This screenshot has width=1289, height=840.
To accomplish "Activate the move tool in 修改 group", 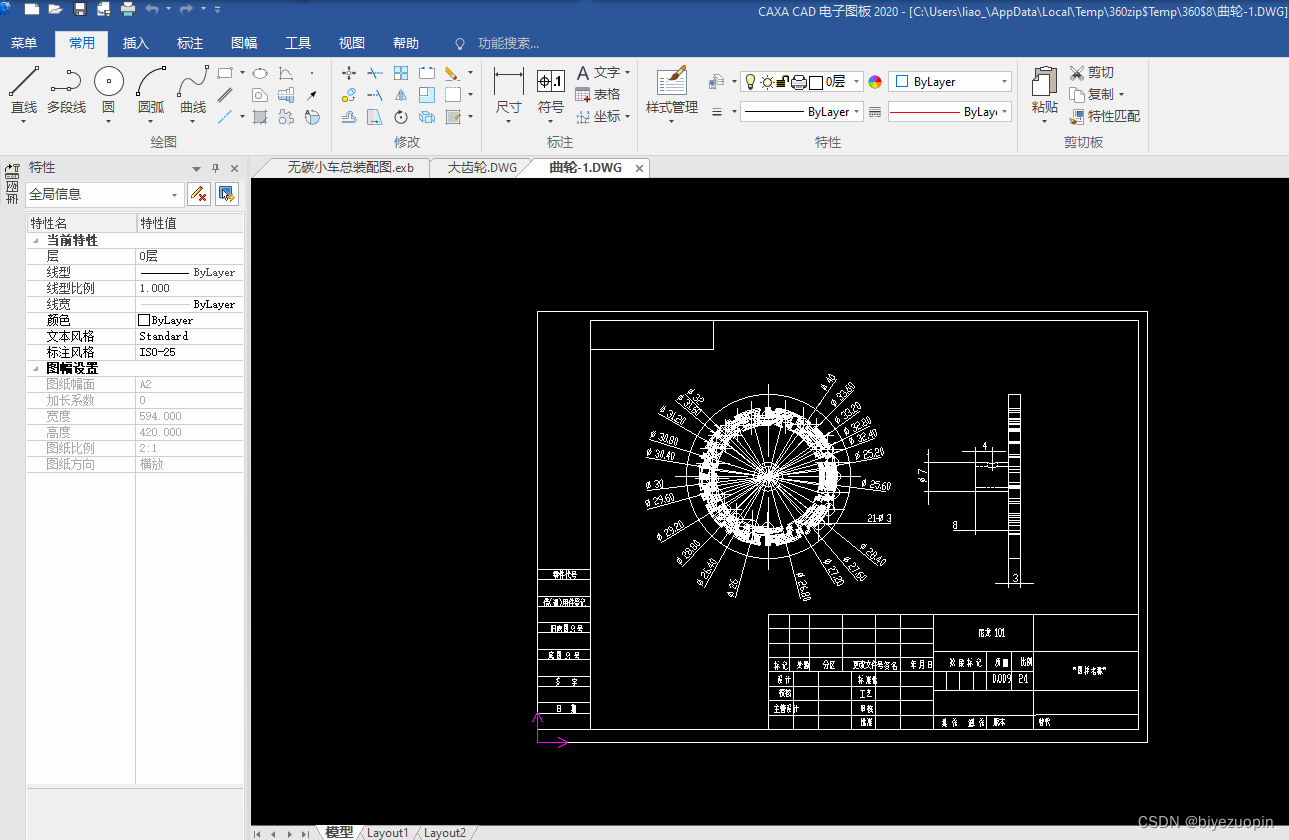I will point(349,73).
